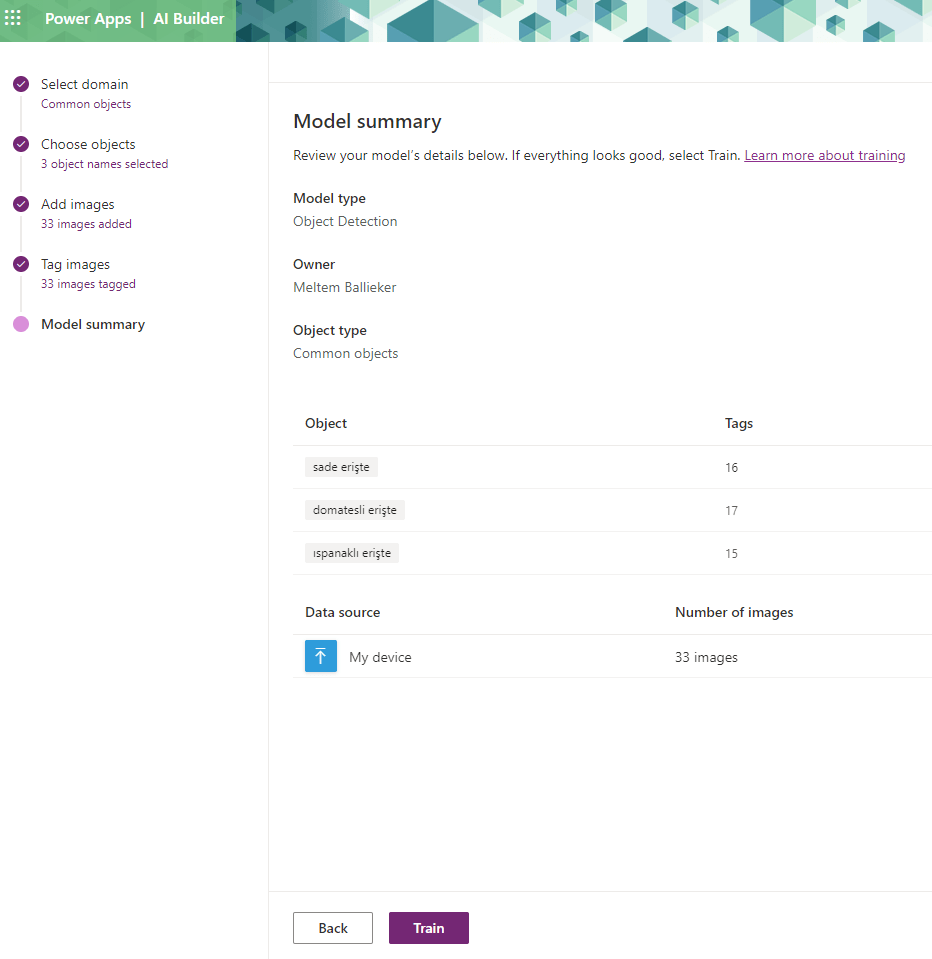The height and width of the screenshot is (959, 932).
Task: Click the Object column header
Action: (x=326, y=423)
